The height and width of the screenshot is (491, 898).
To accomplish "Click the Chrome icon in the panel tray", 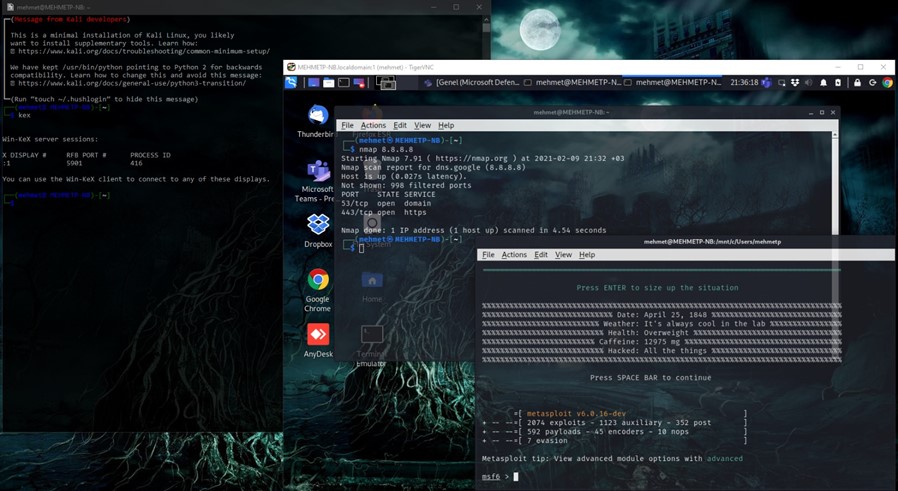I will [x=887, y=83].
